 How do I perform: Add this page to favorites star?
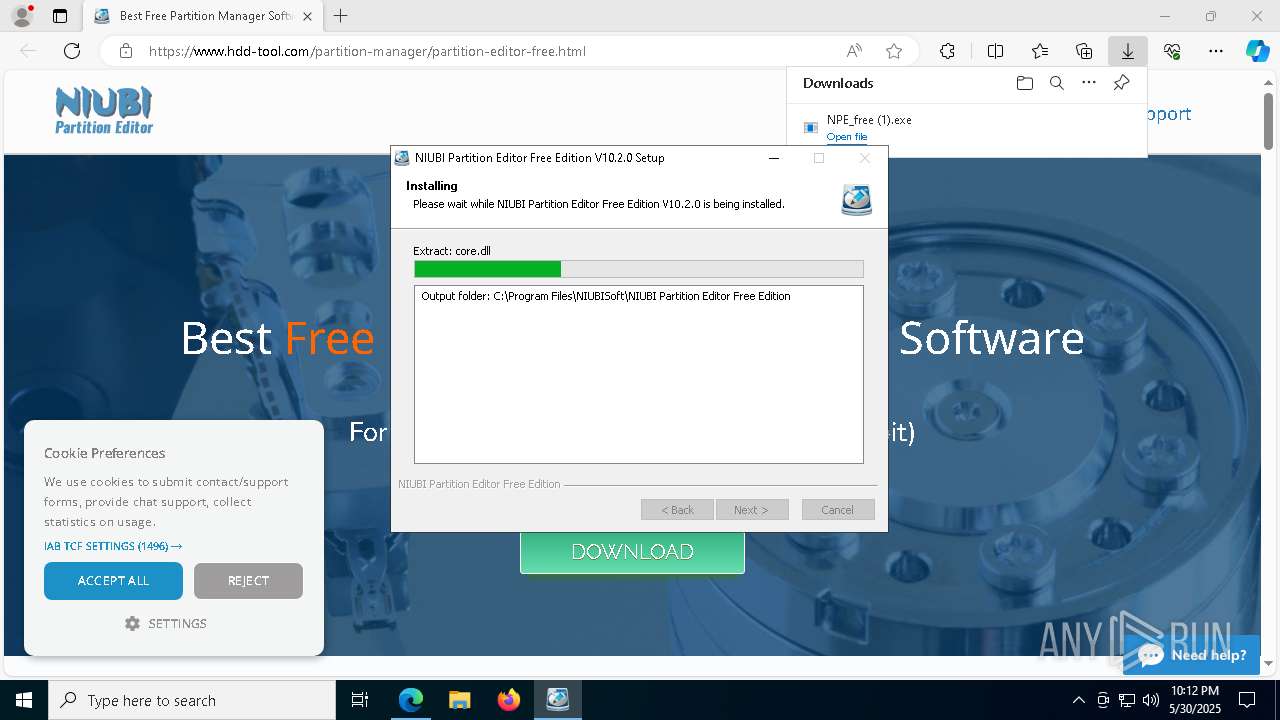pos(894,51)
